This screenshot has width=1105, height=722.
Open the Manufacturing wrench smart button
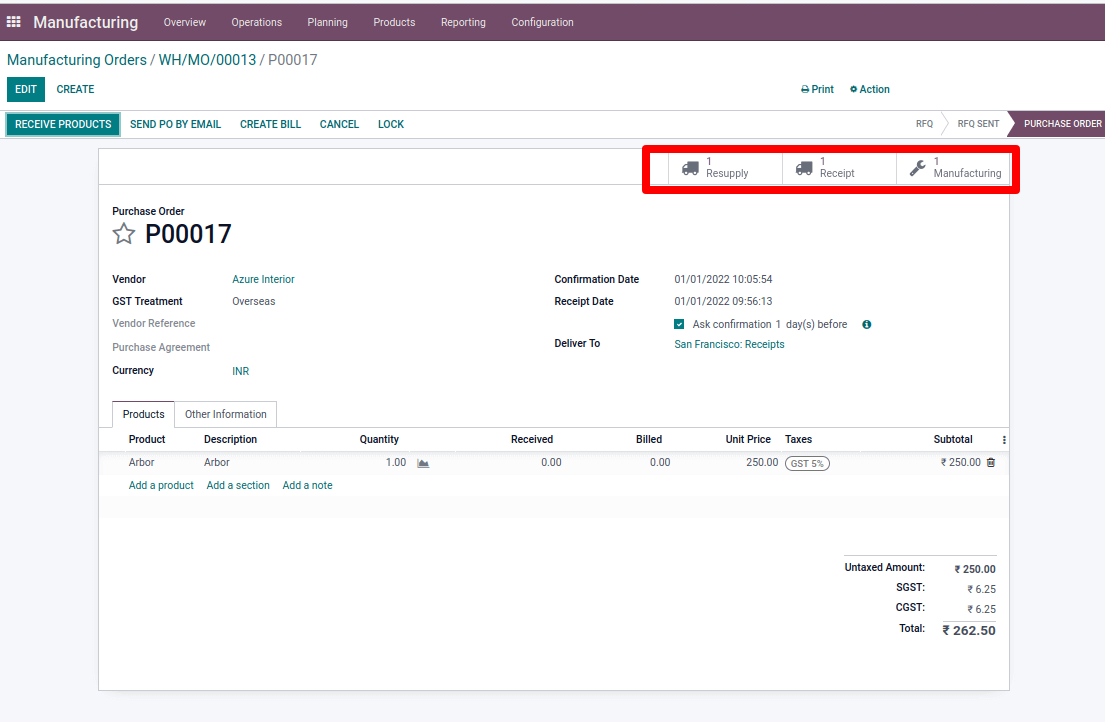click(953, 168)
